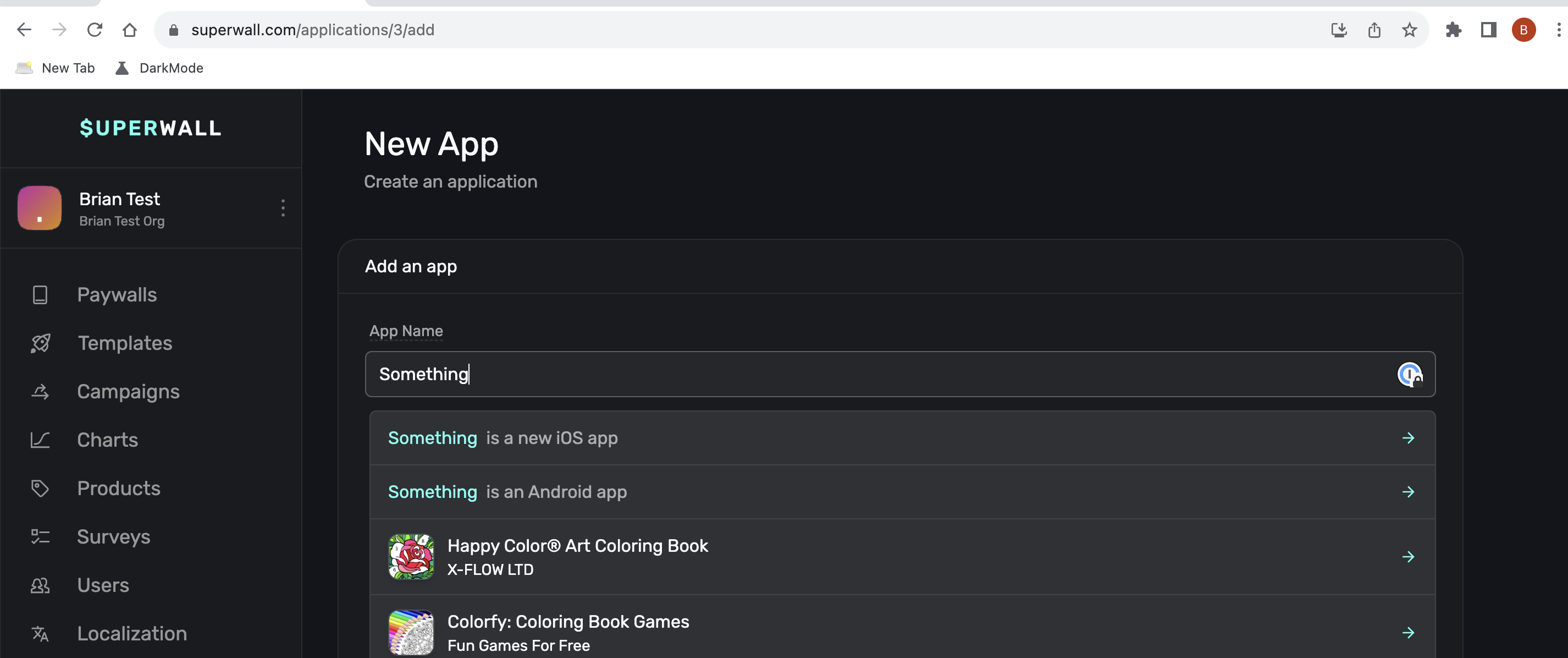Image resolution: width=1568 pixels, height=658 pixels.
Task: Click the Users people icon
Action: click(40, 585)
